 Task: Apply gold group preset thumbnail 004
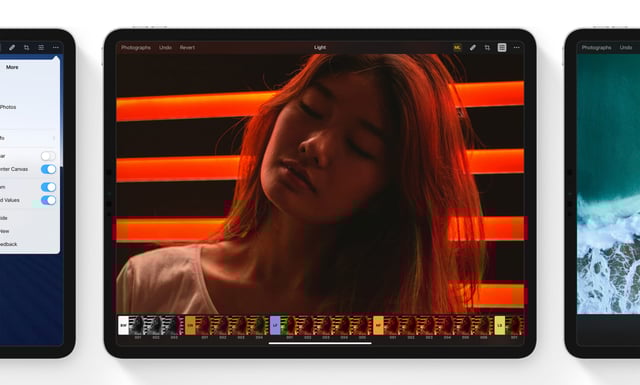pos(259,325)
